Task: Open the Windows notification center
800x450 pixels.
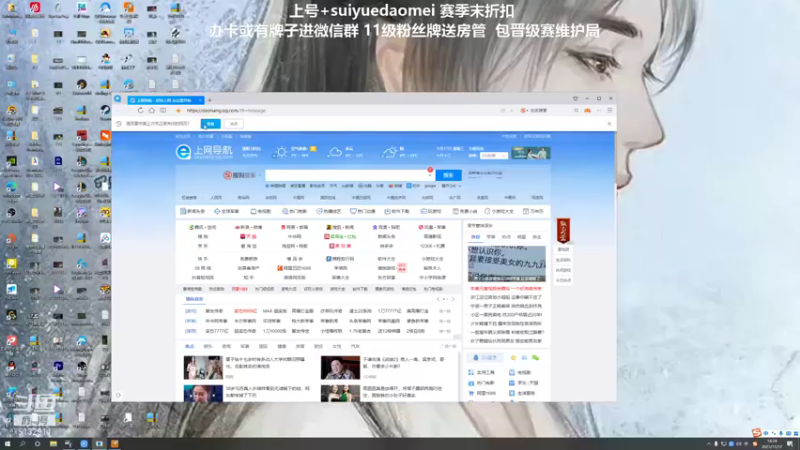Action: point(790,444)
